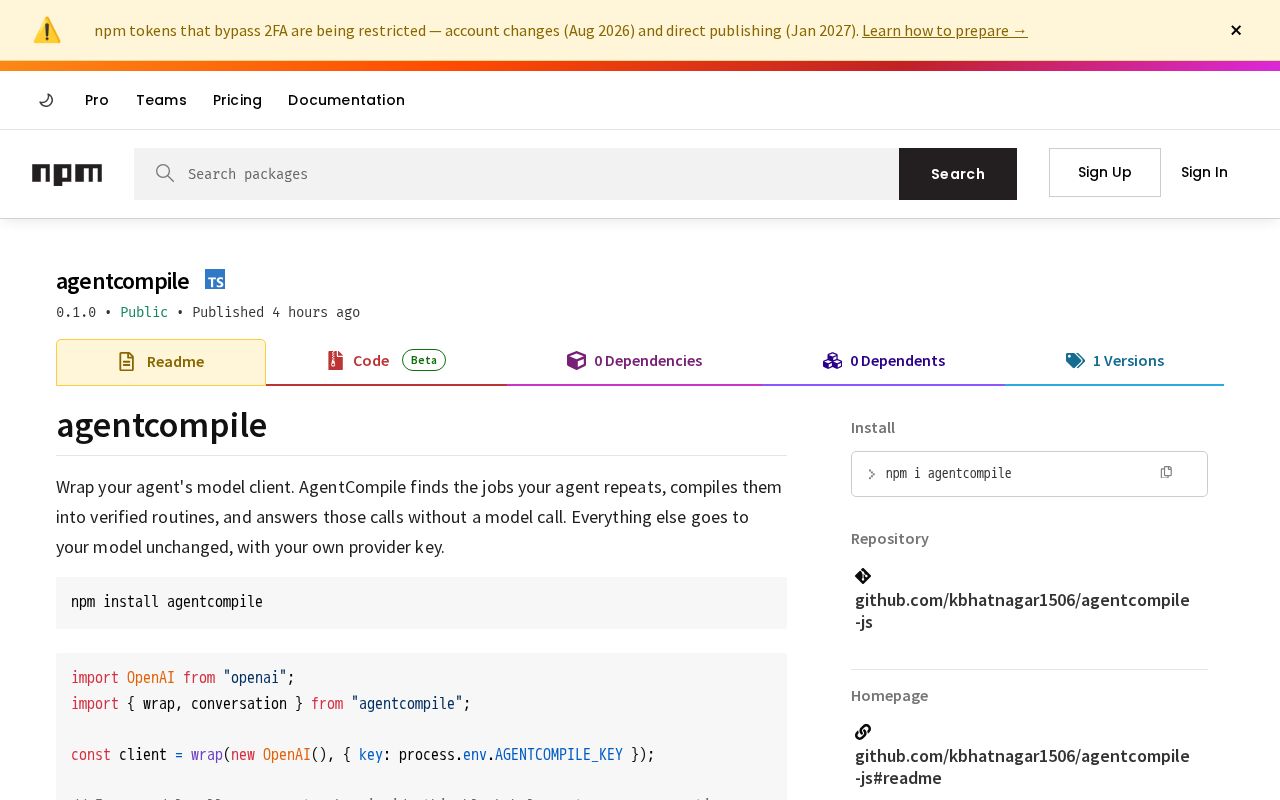This screenshot has height=800, width=1280.
Task: Click the homepage link chain icon
Action: [863, 732]
